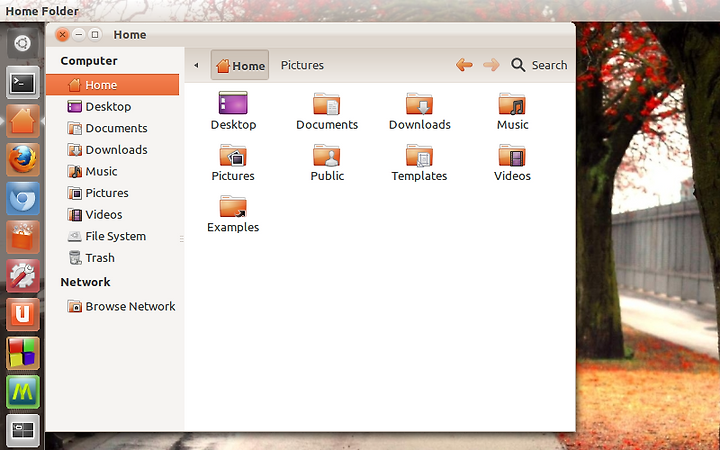Open the Videos folder icon in main pane
The height and width of the screenshot is (450, 720).
click(x=512, y=155)
